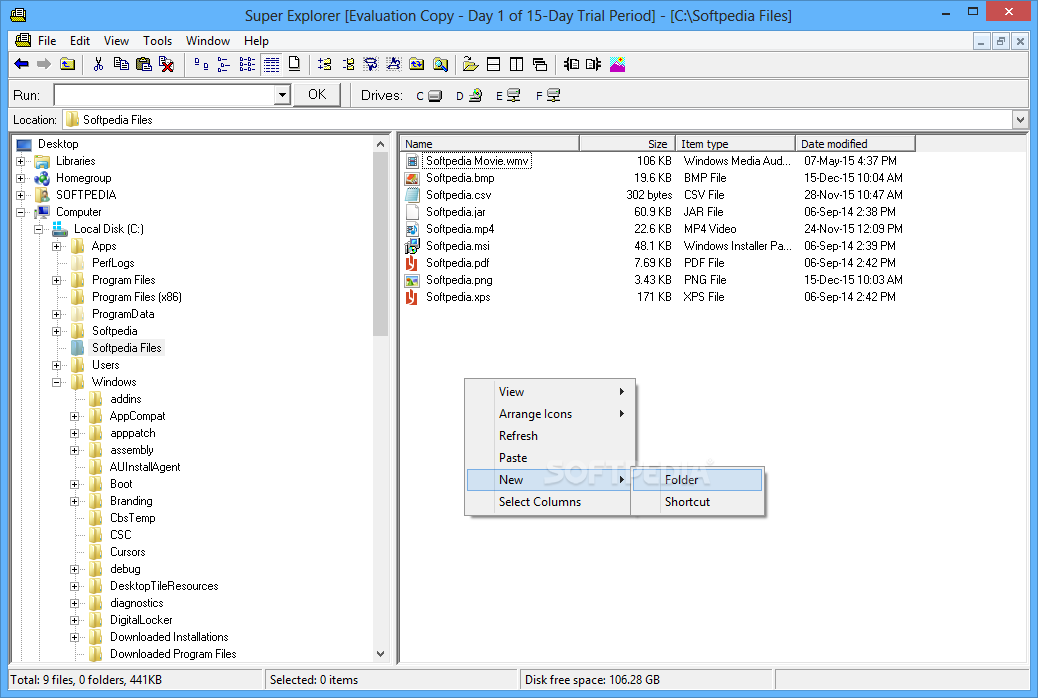Click the OK button beside Run
Screen dimensions: 1038x698
[x=317, y=95]
